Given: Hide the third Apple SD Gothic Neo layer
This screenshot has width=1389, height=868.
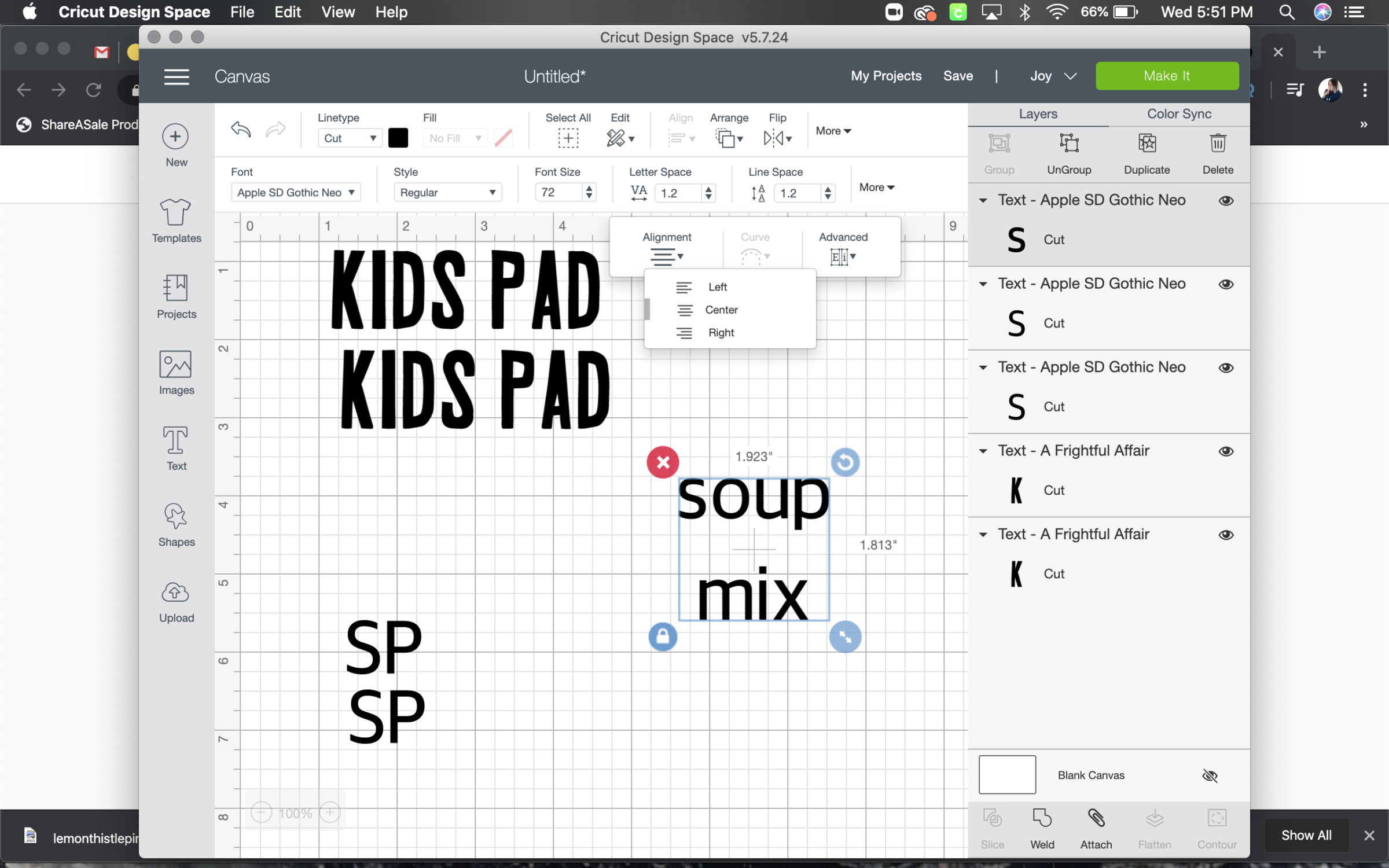Looking at the screenshot, I should (x=1226, y=368).
